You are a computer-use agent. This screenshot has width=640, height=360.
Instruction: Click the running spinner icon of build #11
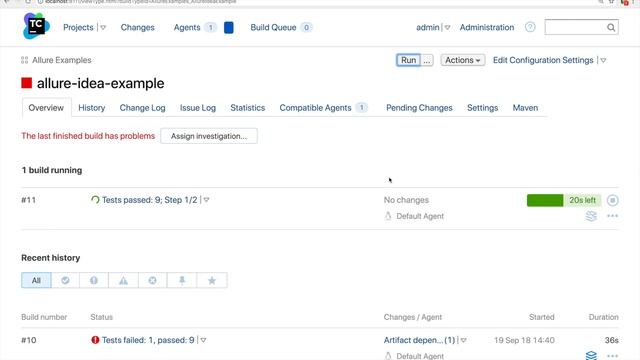coord(95,200)
